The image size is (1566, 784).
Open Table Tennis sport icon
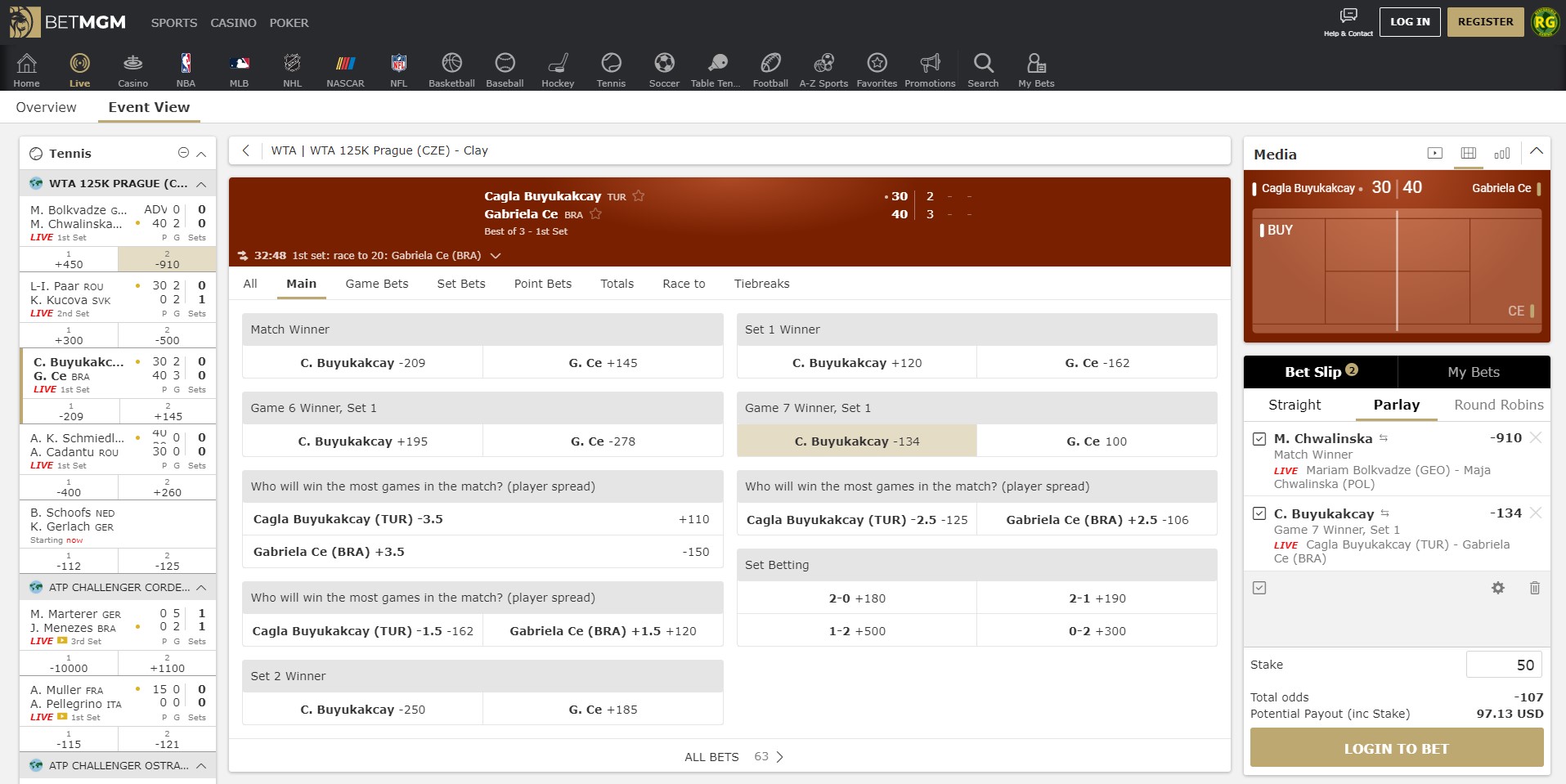point(717,63)
